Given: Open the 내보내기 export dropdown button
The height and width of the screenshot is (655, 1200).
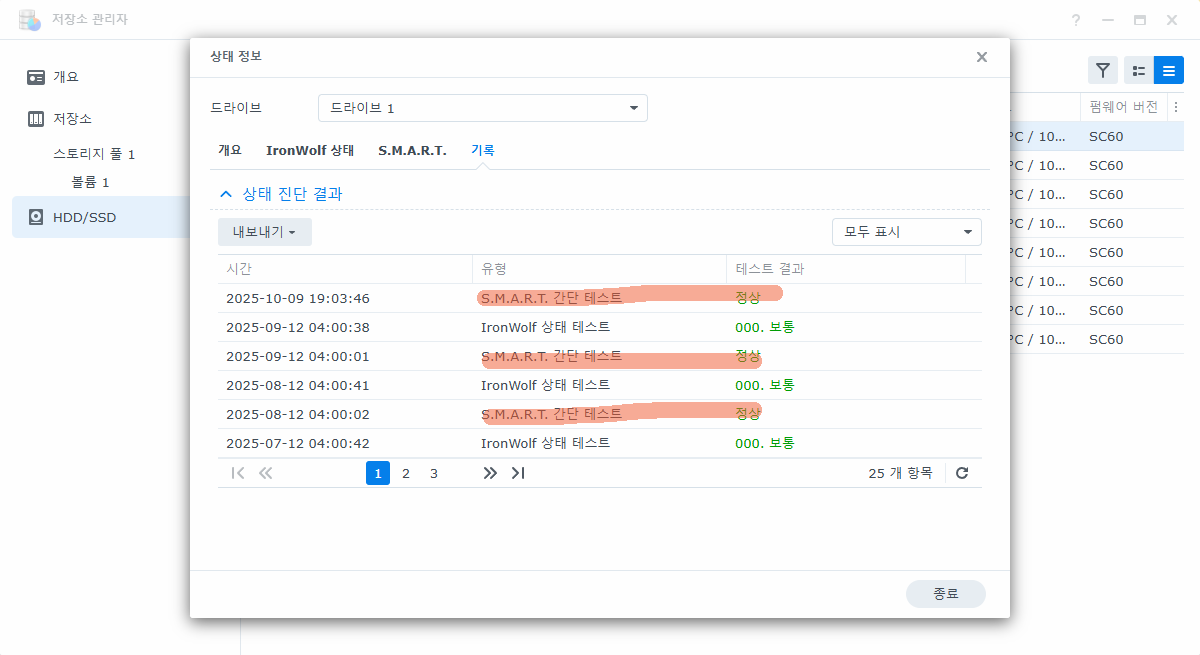Looking at the screenshot, I should [264, 232].
